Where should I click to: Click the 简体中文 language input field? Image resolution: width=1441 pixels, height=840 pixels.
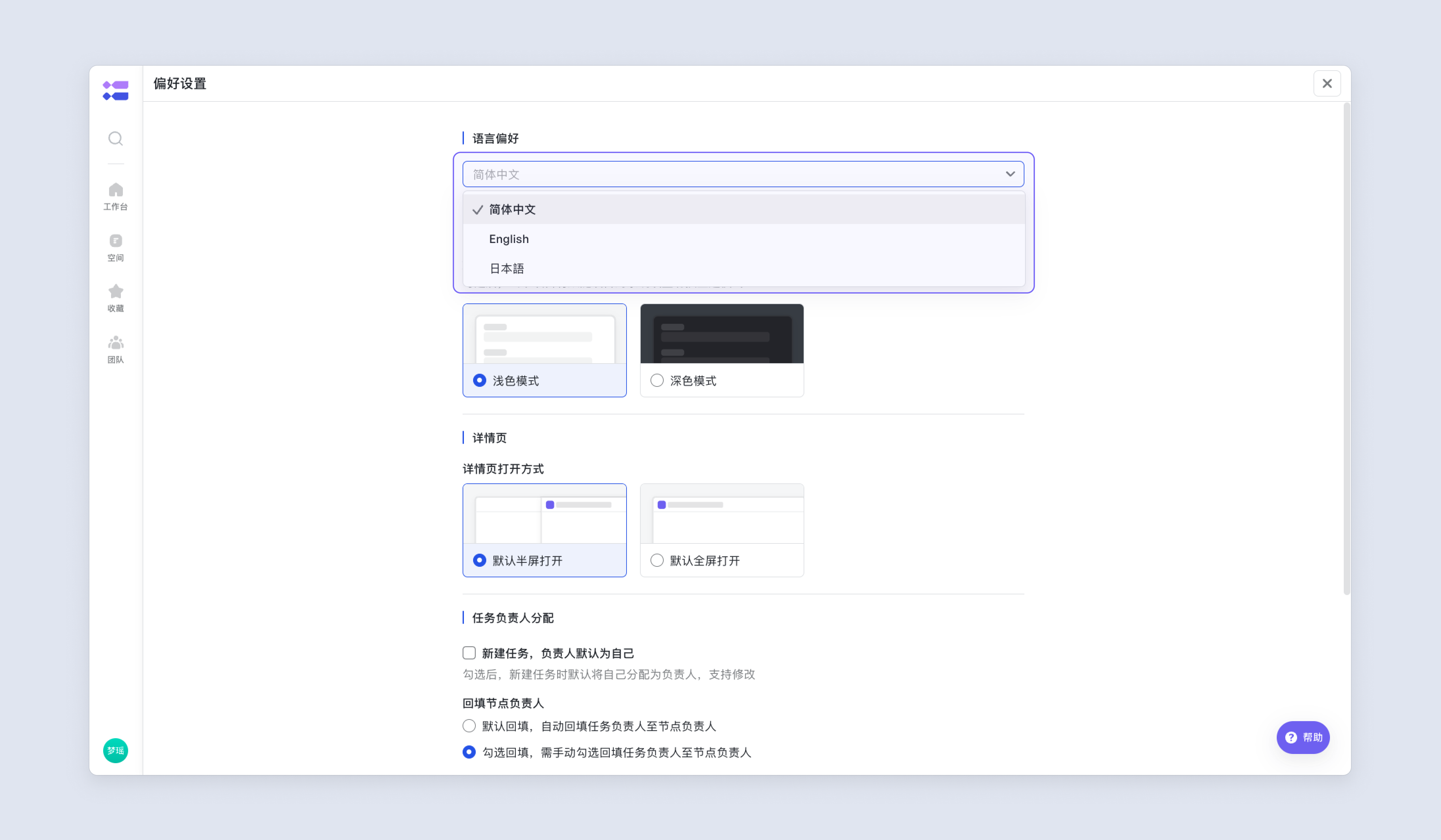point(743,174)
